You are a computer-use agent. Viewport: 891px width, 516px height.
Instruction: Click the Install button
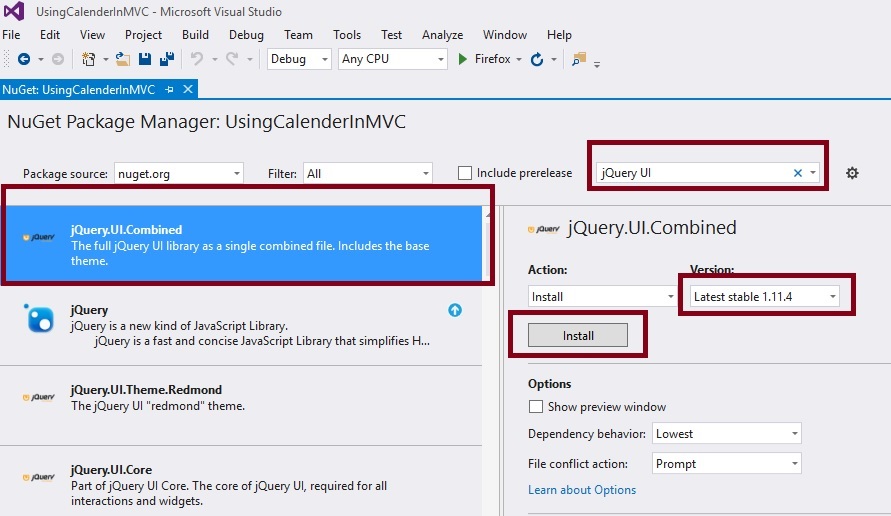[x=578, y=335]
